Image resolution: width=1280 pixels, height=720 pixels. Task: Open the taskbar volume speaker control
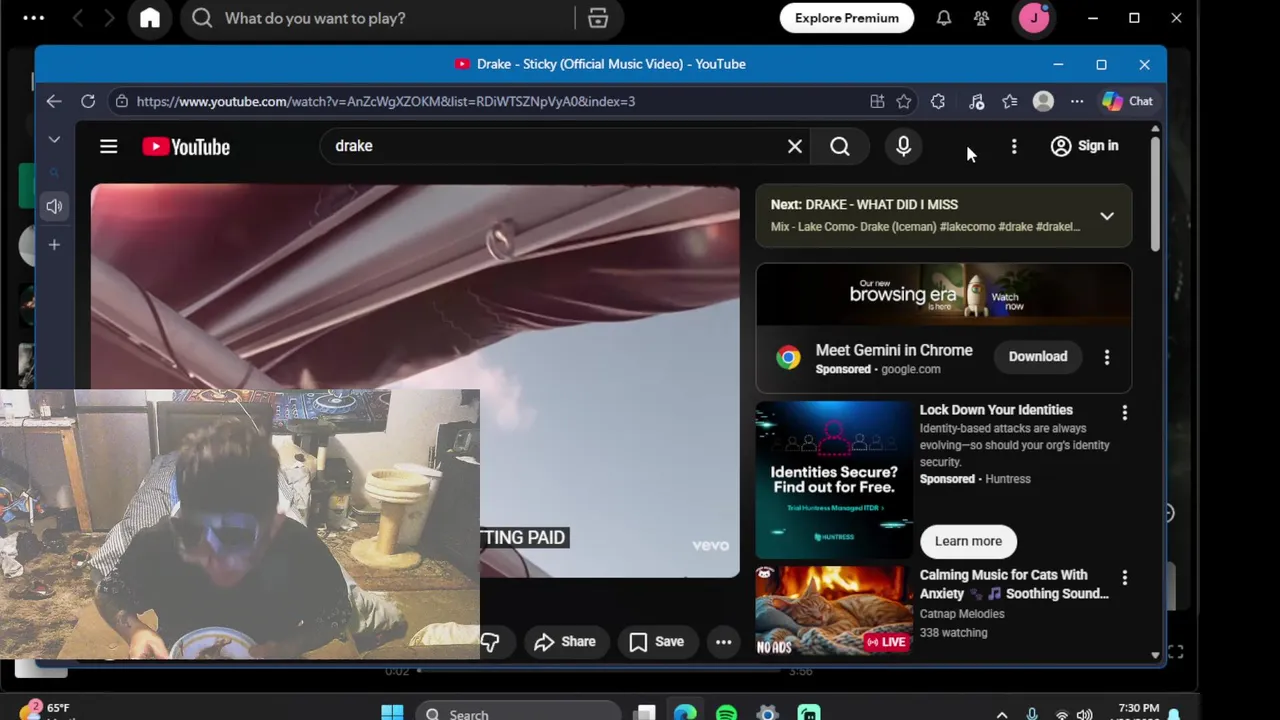coord(1085,714)
